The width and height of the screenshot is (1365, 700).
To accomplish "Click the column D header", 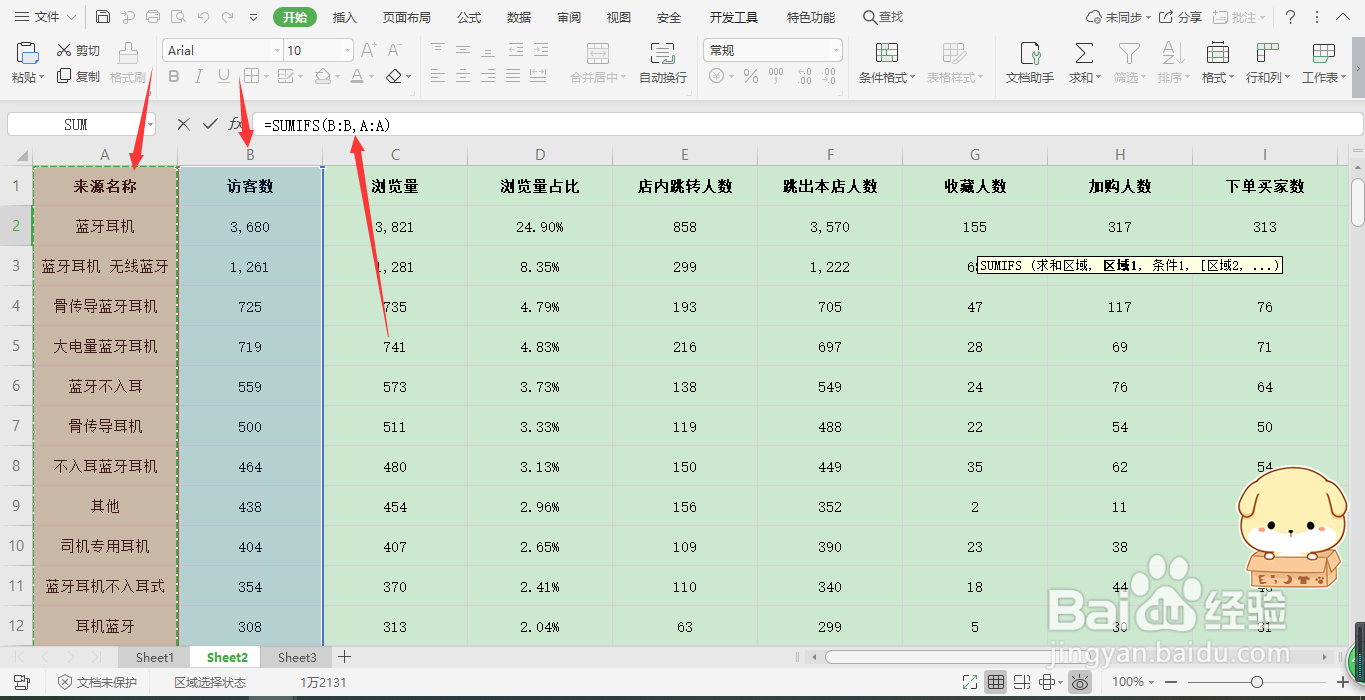I will click(540, 154).
